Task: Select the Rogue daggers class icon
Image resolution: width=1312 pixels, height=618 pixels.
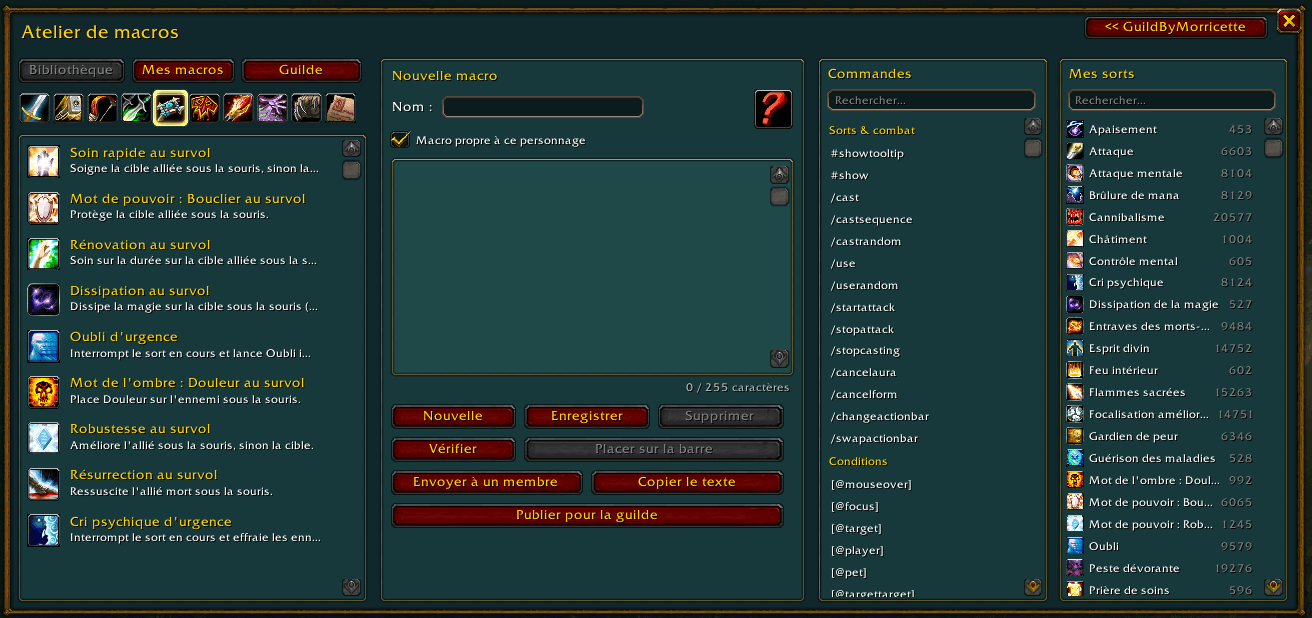Action: click(x=137, y=107)
